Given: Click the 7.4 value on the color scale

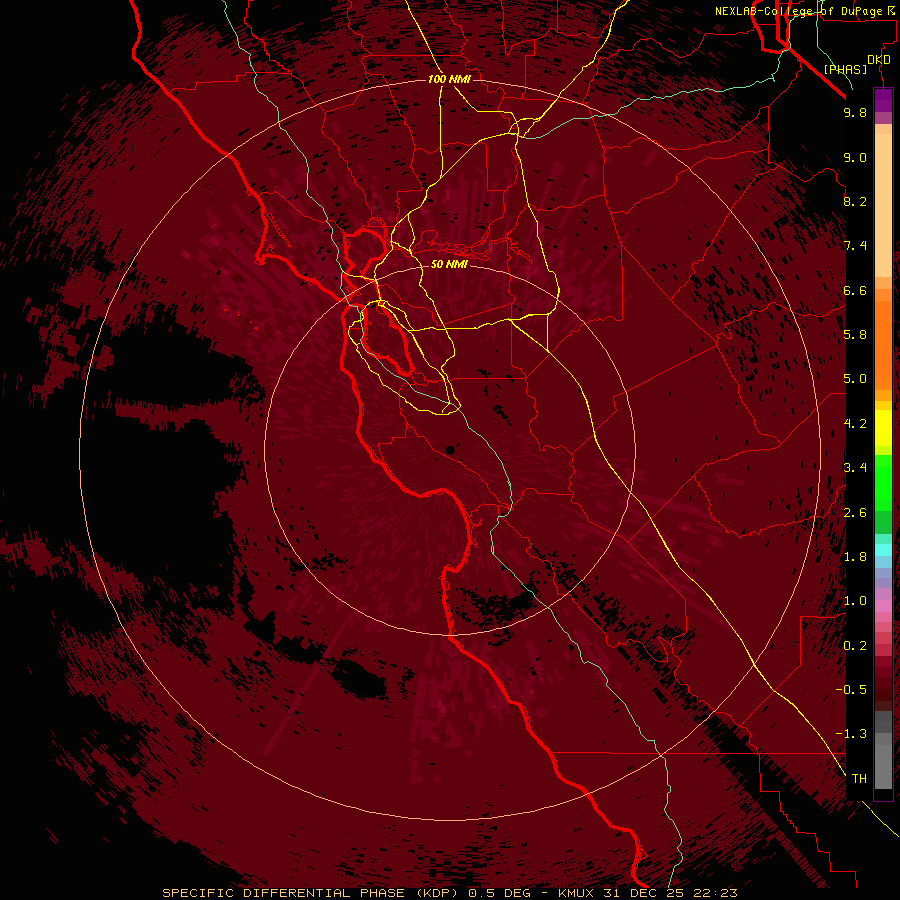Looking at the screenshot, I should 855,246.
